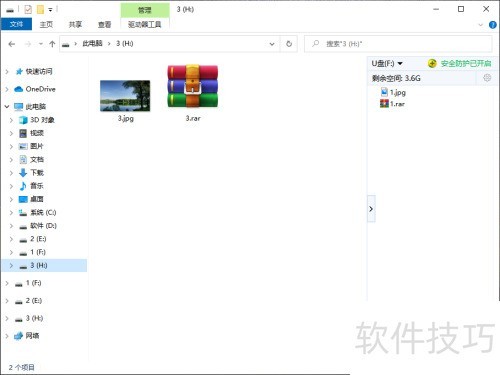Expand the 快速访问 tree node
The image size is (500, 375).
click(7, 71)
